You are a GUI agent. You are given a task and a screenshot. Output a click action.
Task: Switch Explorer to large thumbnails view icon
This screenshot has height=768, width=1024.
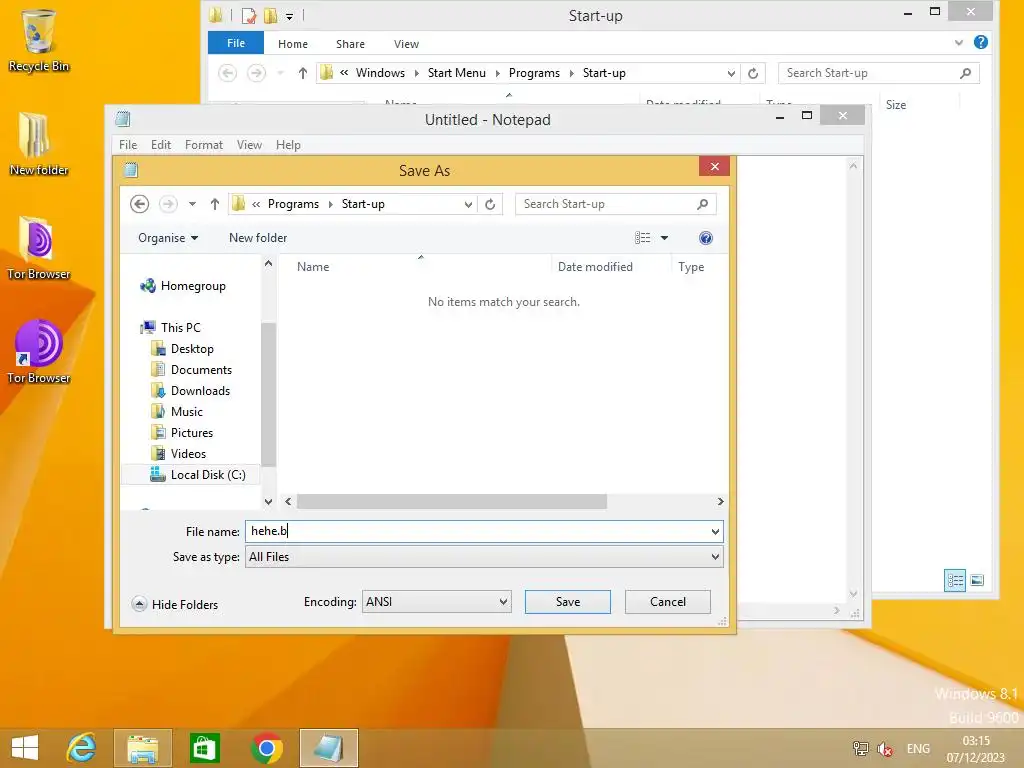[x=977, y=580]
